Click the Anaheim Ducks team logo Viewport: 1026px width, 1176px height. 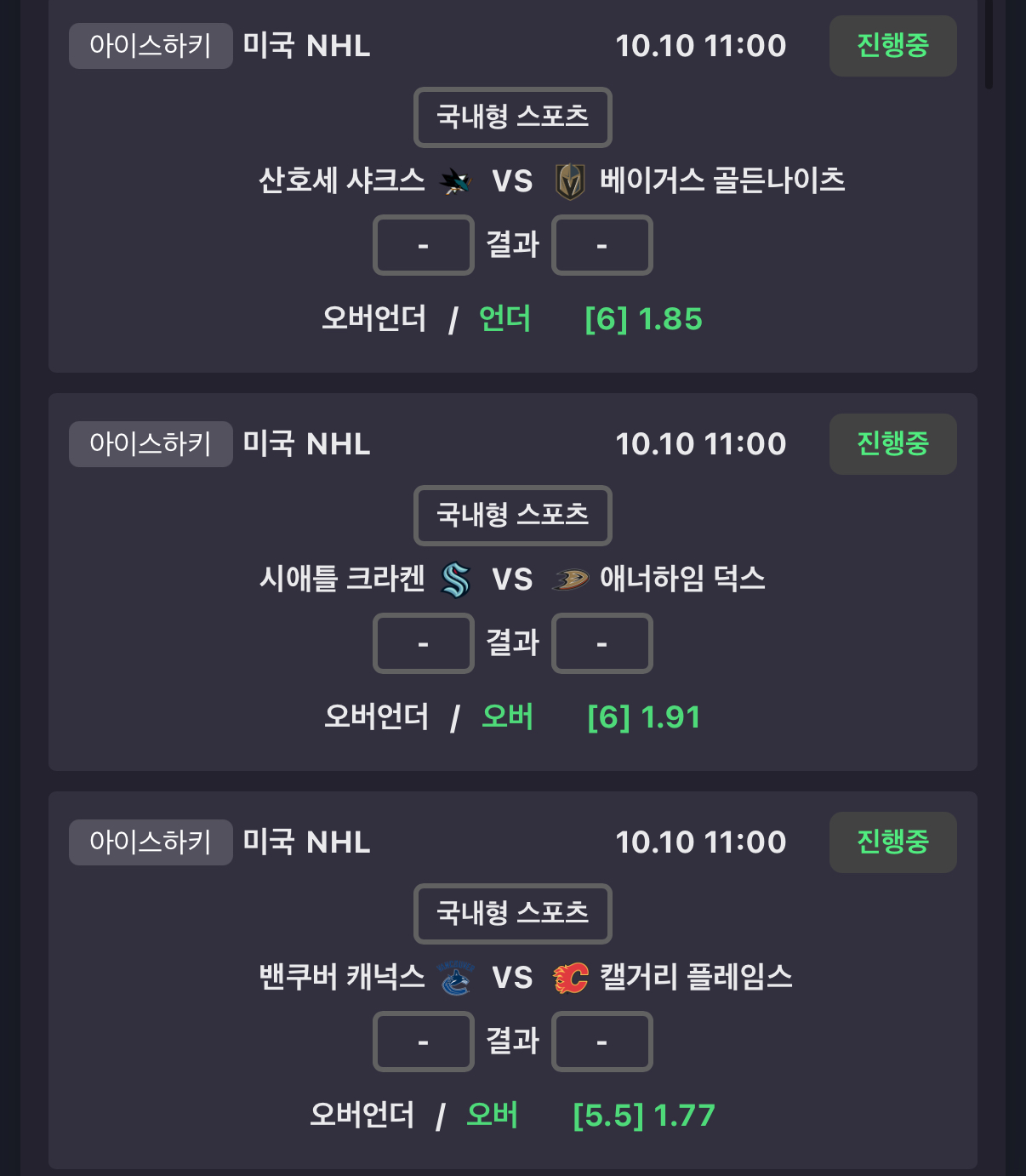570,579
